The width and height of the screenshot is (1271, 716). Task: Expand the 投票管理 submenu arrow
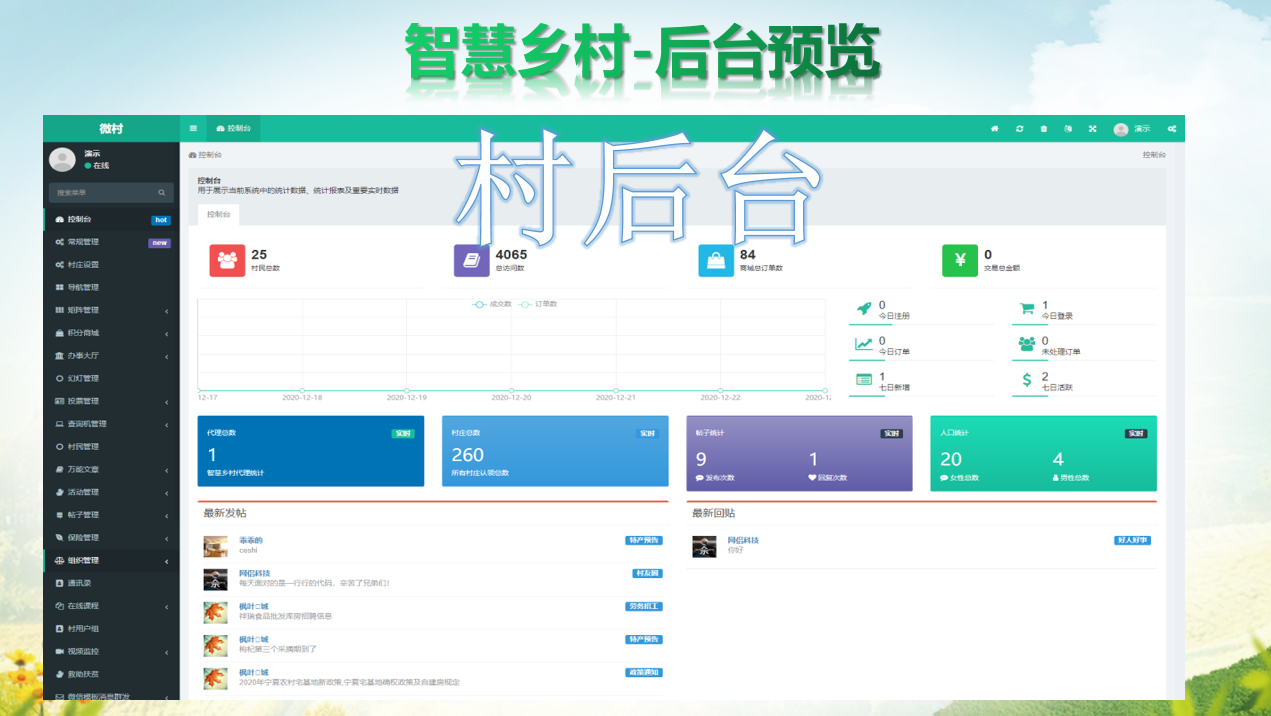click(x=167, y=402)
